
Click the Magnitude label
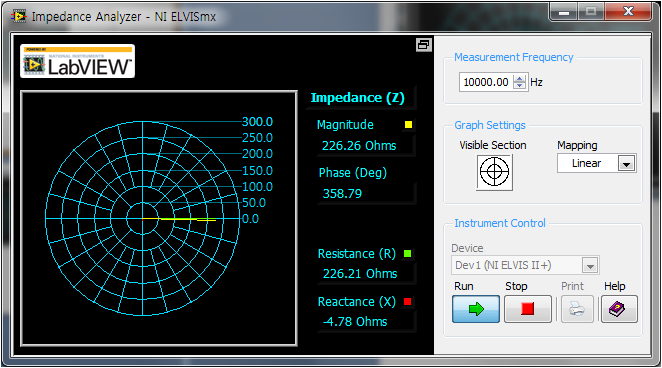click(345, 125)
